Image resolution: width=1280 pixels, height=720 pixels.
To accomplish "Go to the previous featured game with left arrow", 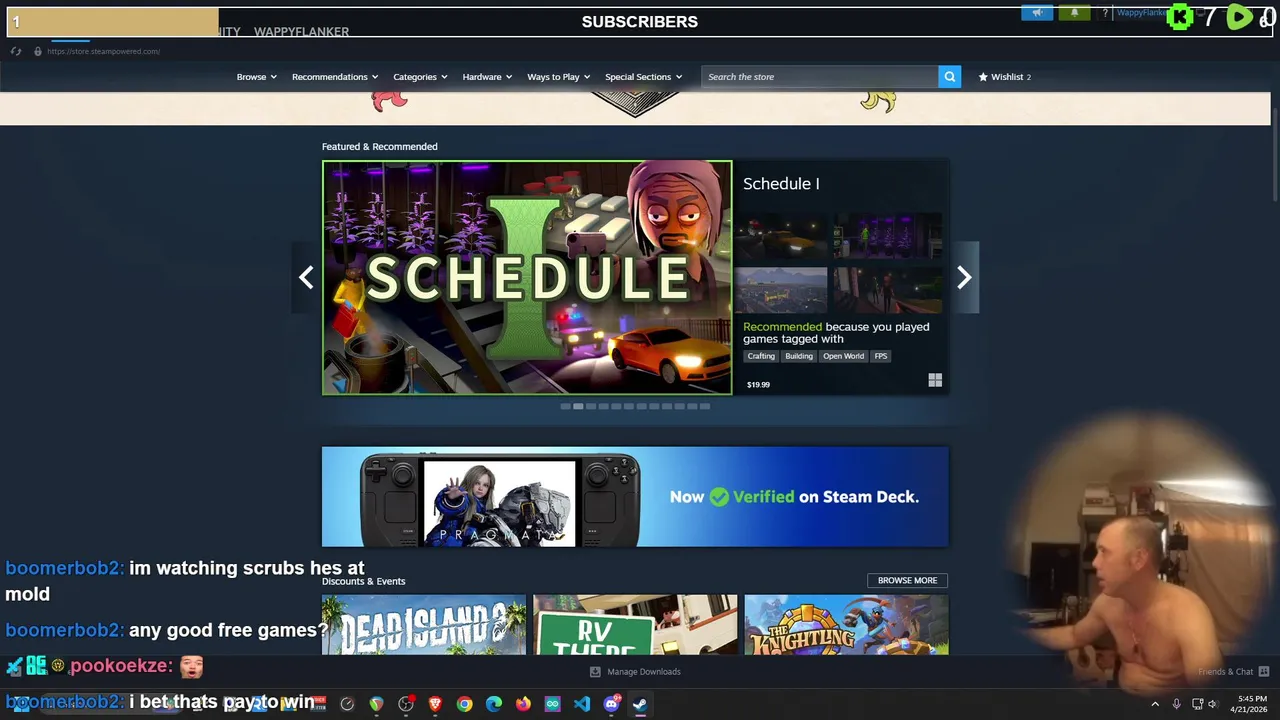I will (306, 277).
